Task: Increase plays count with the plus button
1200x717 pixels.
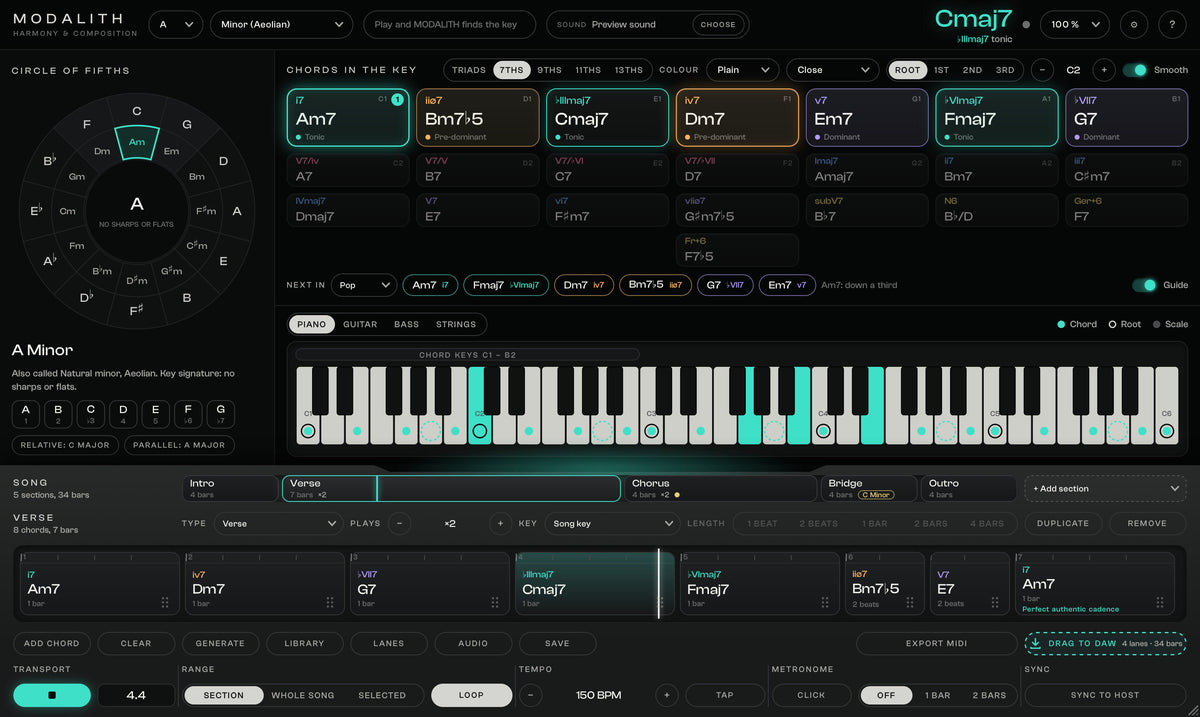Action: pyautogui.click(x=500, y=523)
